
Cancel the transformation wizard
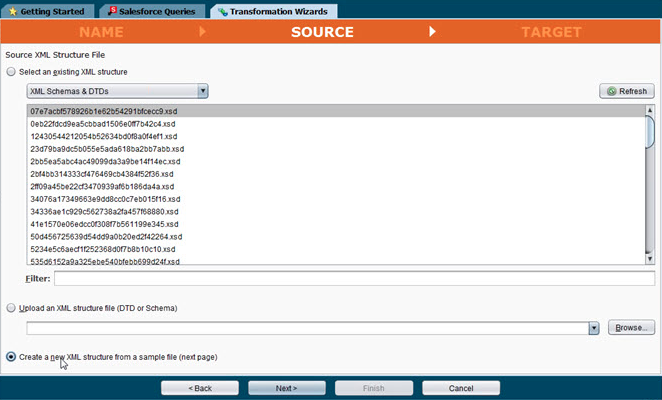coord(460,387)
